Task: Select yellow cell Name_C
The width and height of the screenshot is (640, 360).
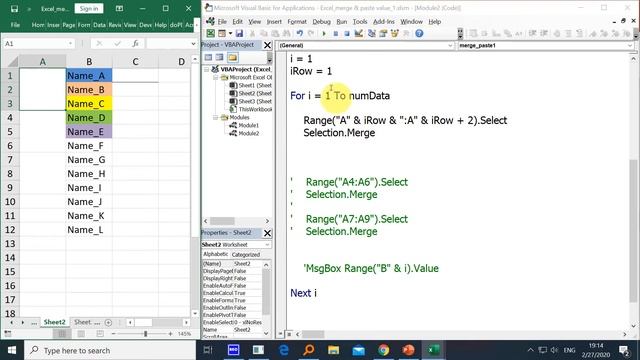Action: point(89,104)
